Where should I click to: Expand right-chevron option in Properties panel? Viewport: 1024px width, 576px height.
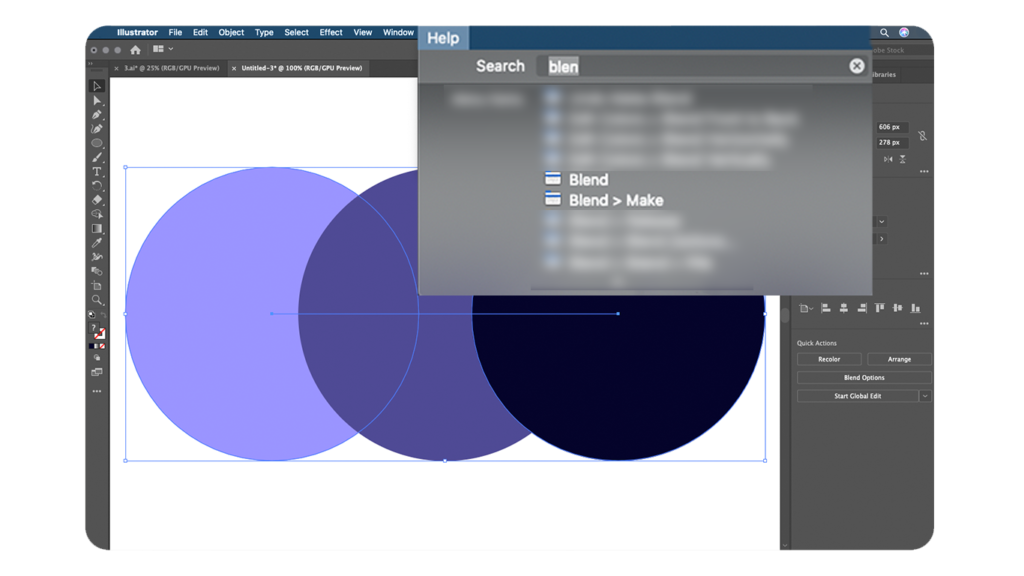click(882, 239)
